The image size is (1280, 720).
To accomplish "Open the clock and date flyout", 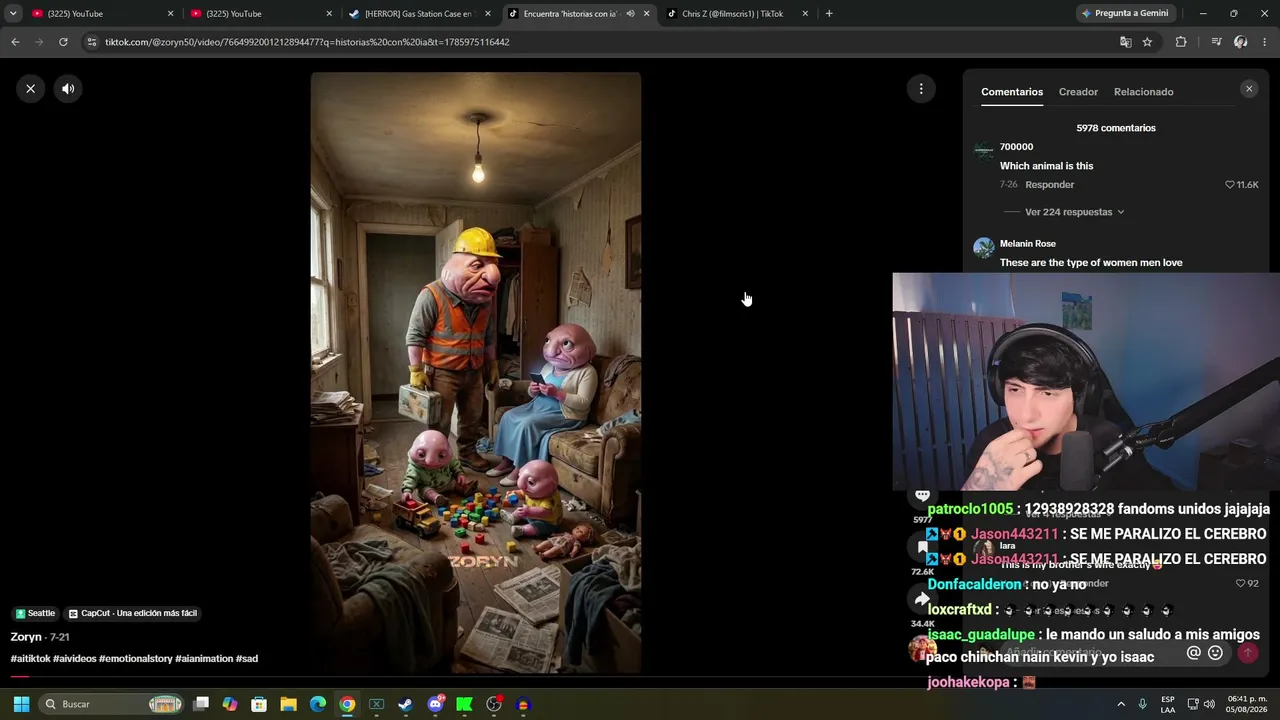I will tap(1247, 704).
